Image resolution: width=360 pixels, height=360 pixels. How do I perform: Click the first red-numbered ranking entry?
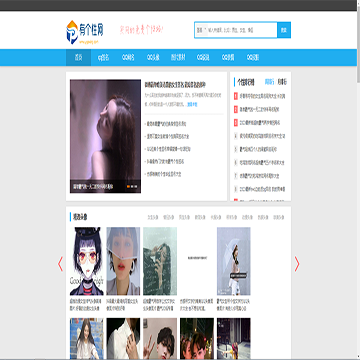tap(260, 96)
